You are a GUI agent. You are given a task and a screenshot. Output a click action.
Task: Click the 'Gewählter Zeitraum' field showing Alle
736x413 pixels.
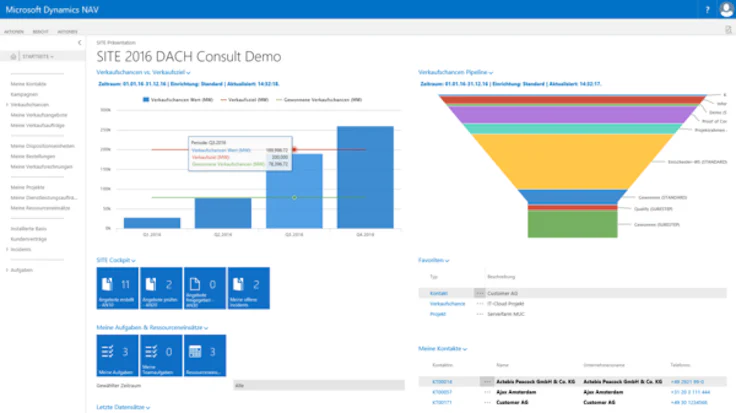(x=319, y=385)
